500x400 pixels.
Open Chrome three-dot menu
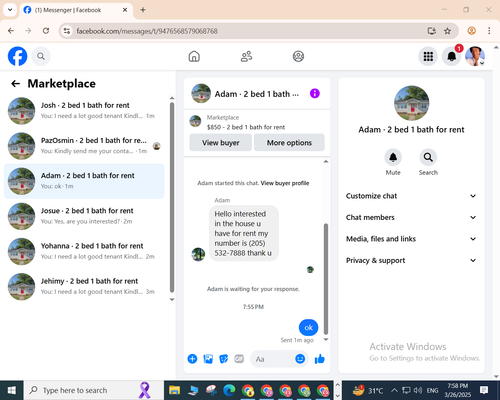tap(489, 31)
